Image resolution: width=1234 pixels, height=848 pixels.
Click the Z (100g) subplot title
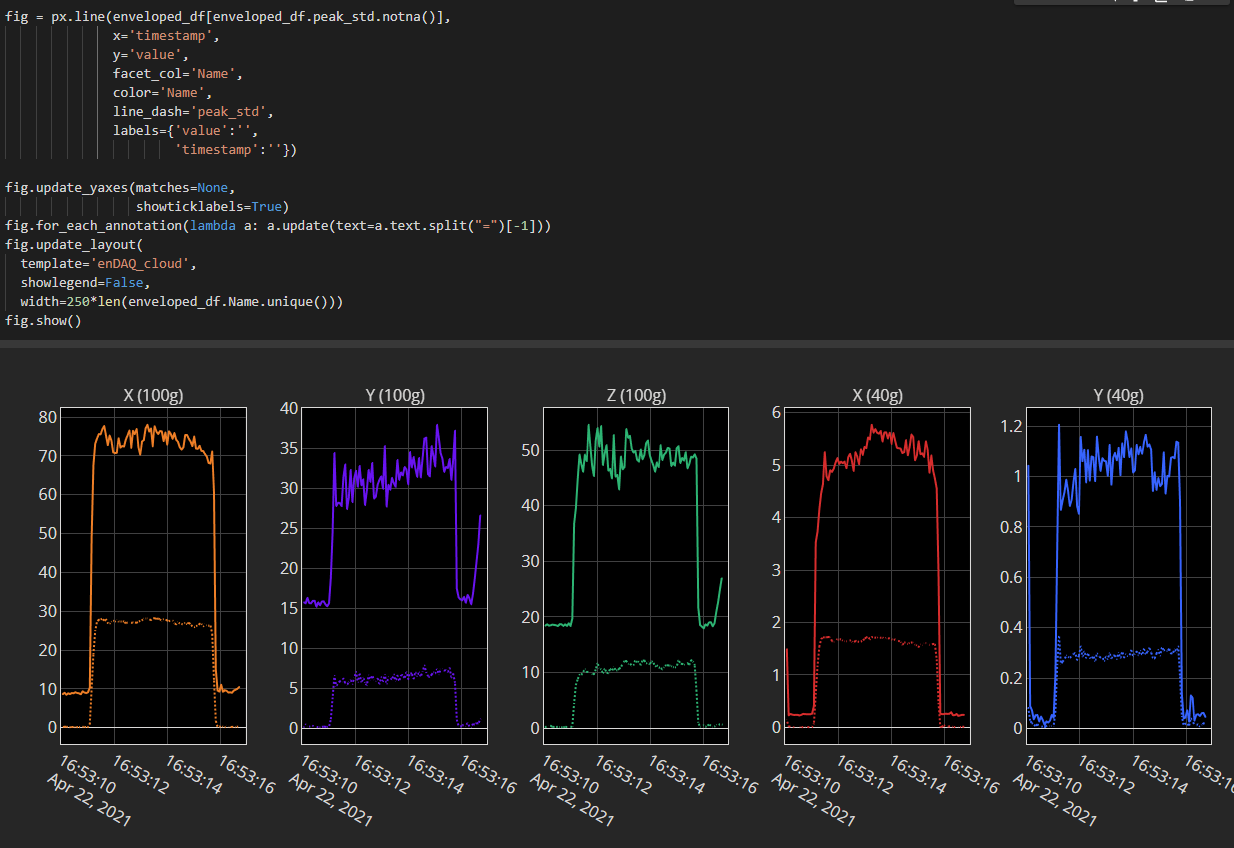click(635, 396)
